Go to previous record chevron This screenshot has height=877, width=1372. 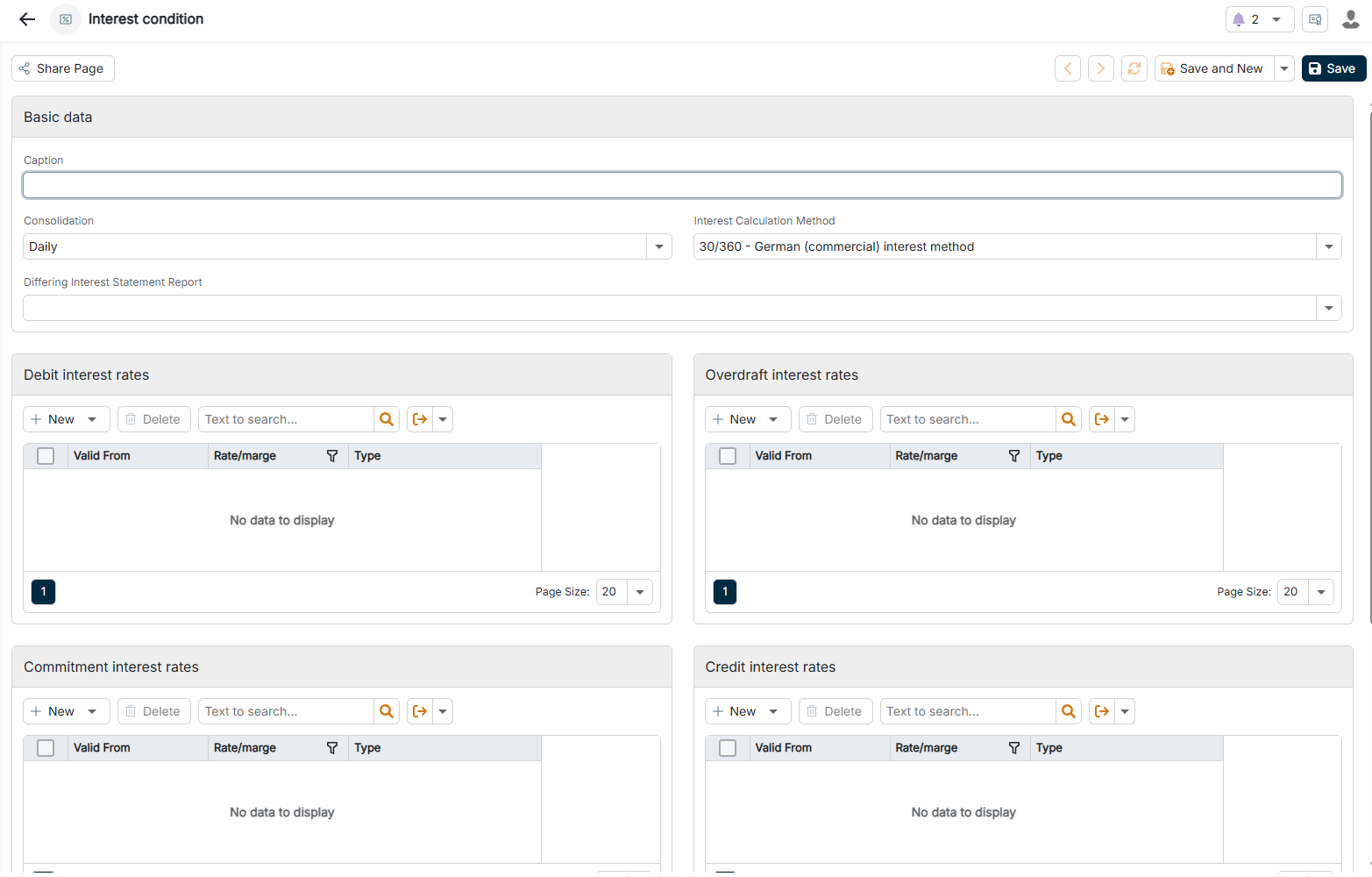1068,68
